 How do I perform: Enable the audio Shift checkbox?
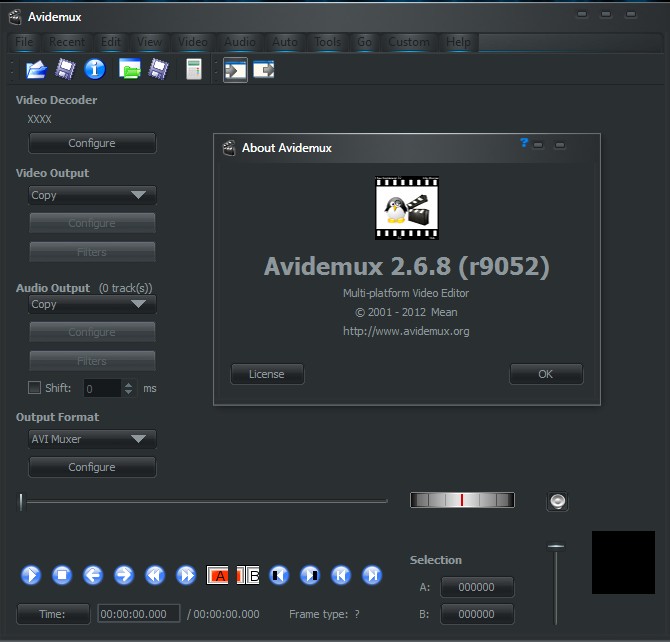click(x=34, y=388)
